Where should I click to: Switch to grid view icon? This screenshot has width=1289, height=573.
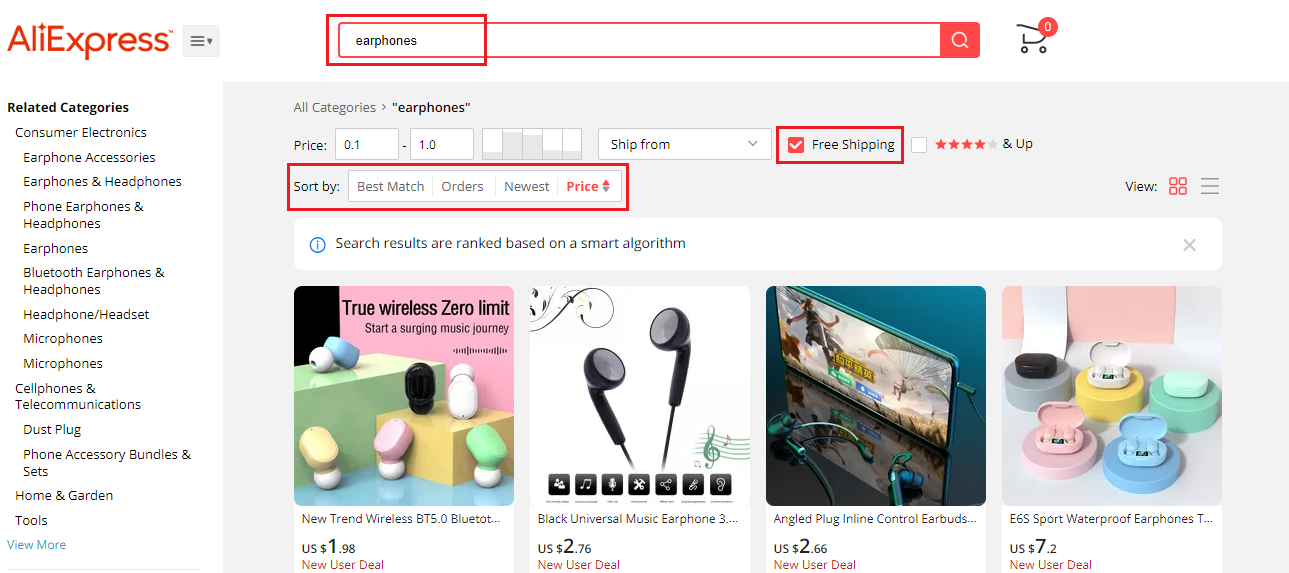1178,186
